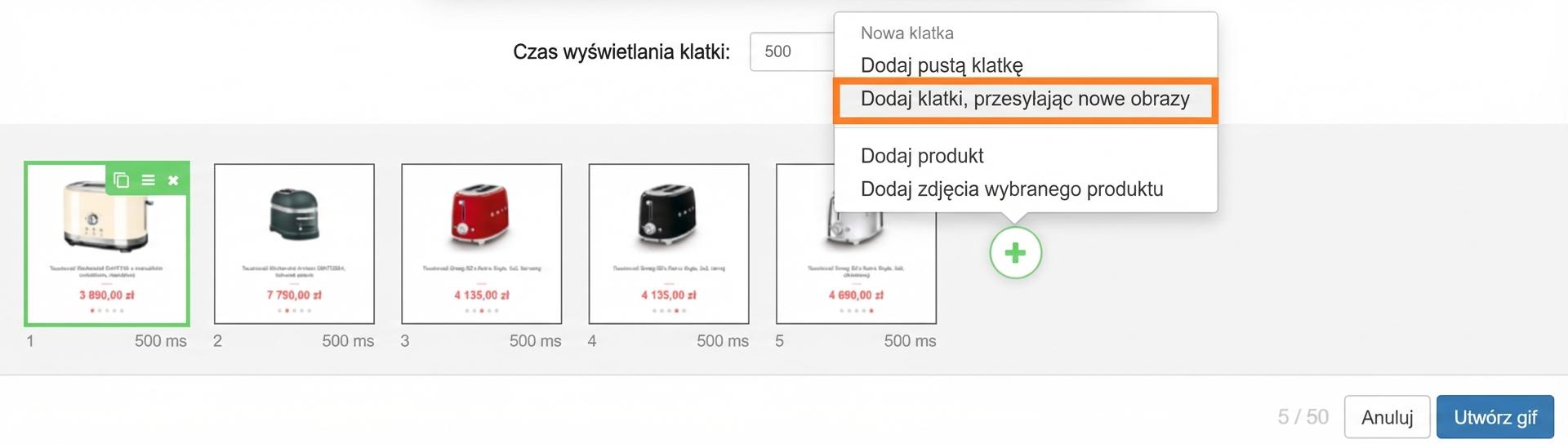Open the hamburger menu on frame 1

point(148,180)
